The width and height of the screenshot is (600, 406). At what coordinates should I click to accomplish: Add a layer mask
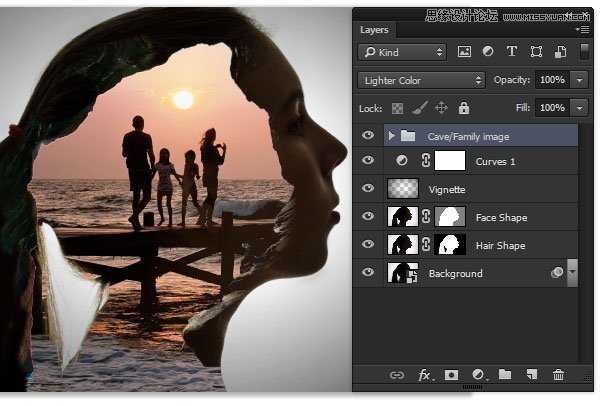(x=451, y=375)
